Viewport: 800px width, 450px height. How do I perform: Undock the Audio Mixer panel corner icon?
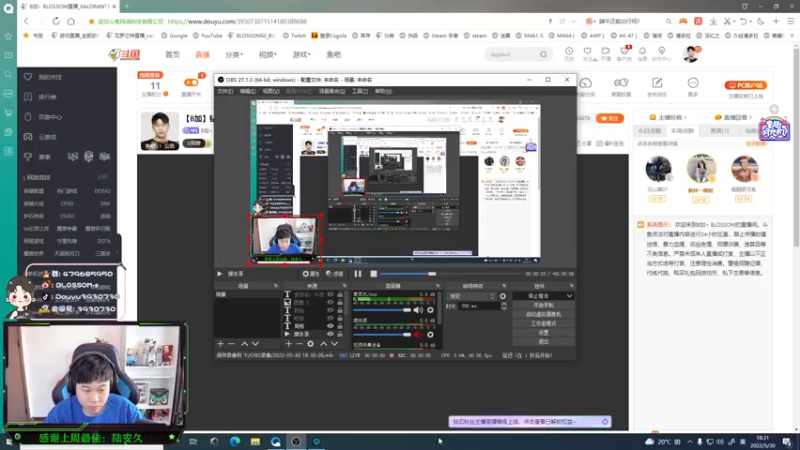click(437, 286)
